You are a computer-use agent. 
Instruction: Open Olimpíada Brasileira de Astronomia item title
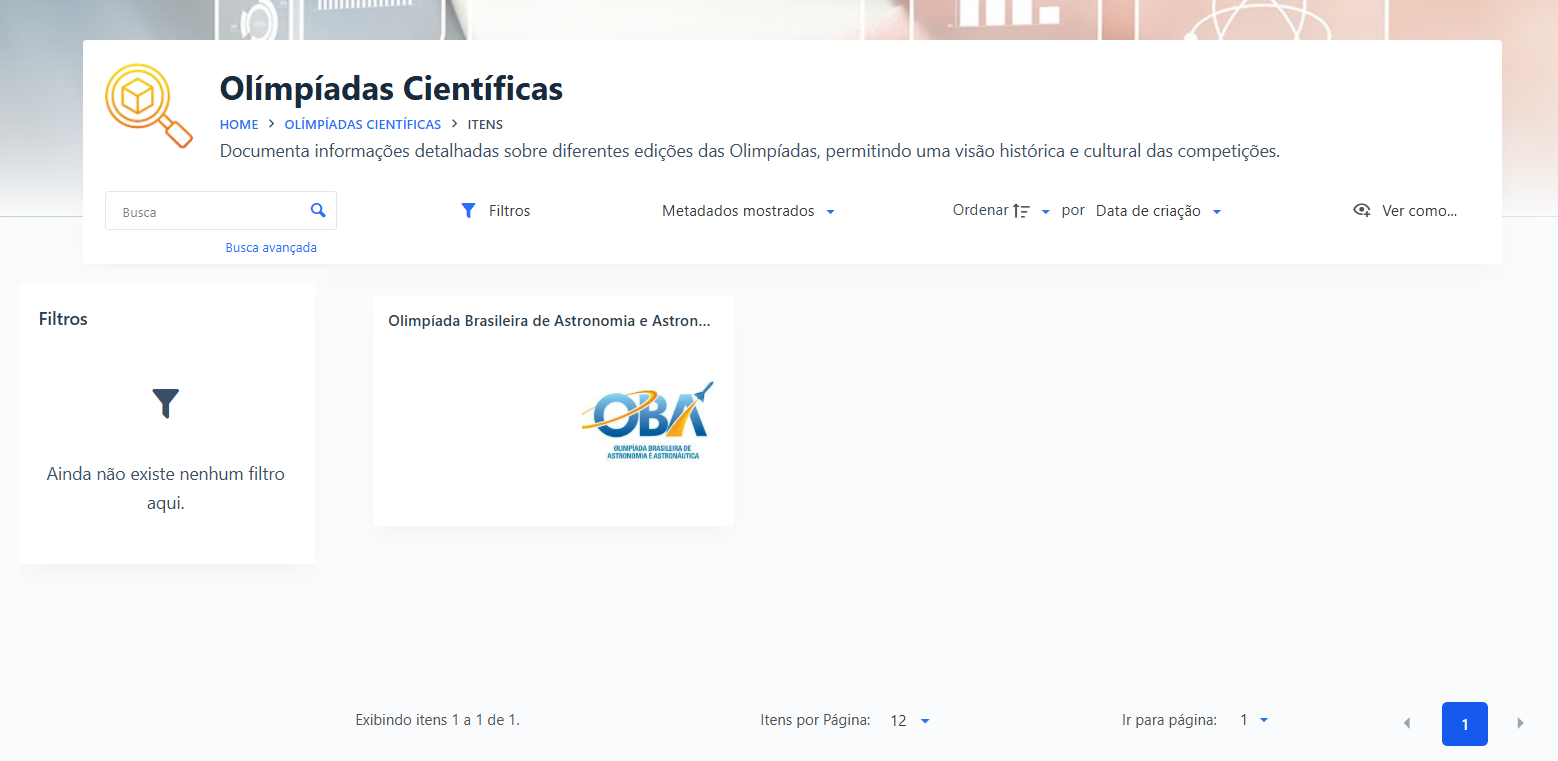pos(550,321)
